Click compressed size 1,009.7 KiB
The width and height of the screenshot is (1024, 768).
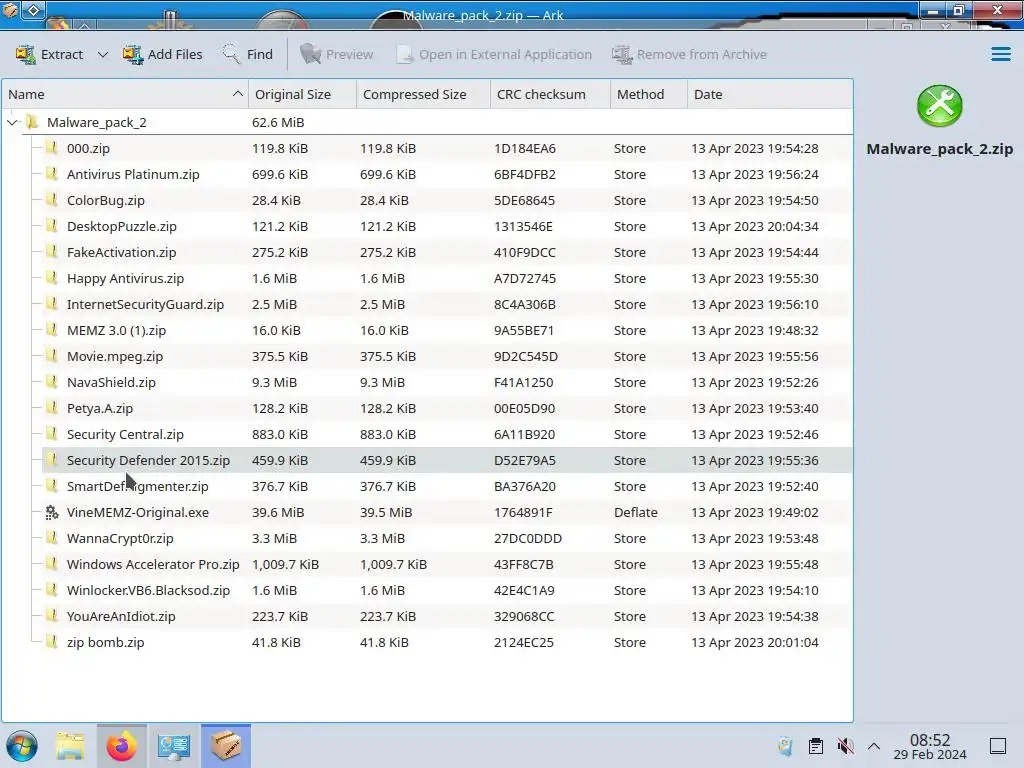coord(393,564)
